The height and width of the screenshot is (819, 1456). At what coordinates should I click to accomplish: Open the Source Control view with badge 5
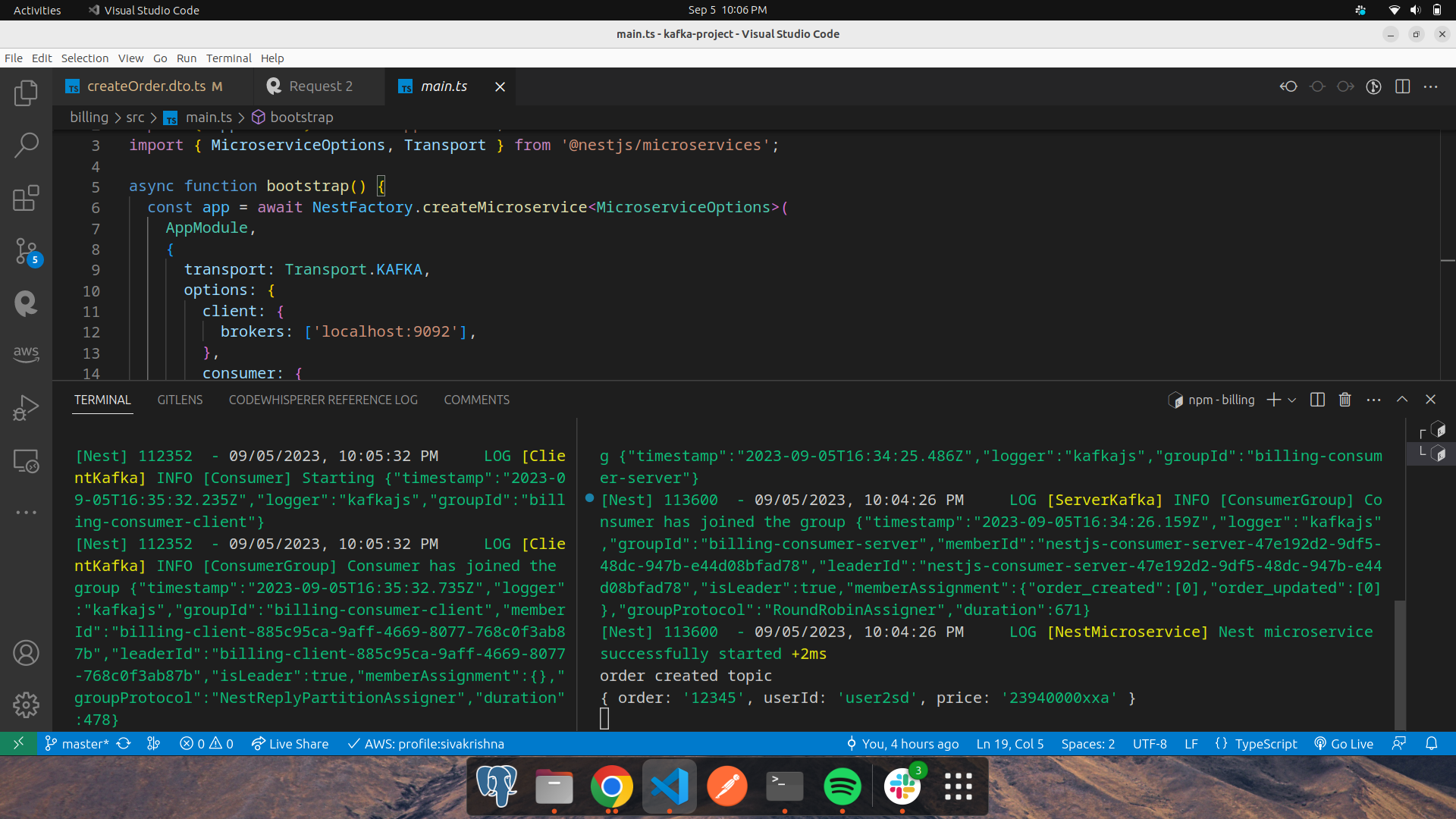(x=26, y=251)
